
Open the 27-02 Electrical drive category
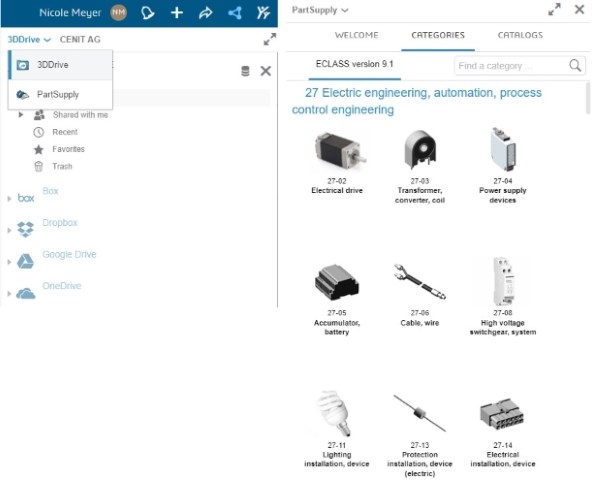(x=337, y=162)
